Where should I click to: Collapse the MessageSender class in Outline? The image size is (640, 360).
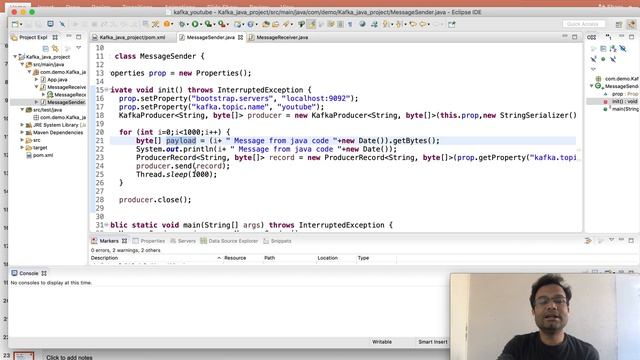592,86
